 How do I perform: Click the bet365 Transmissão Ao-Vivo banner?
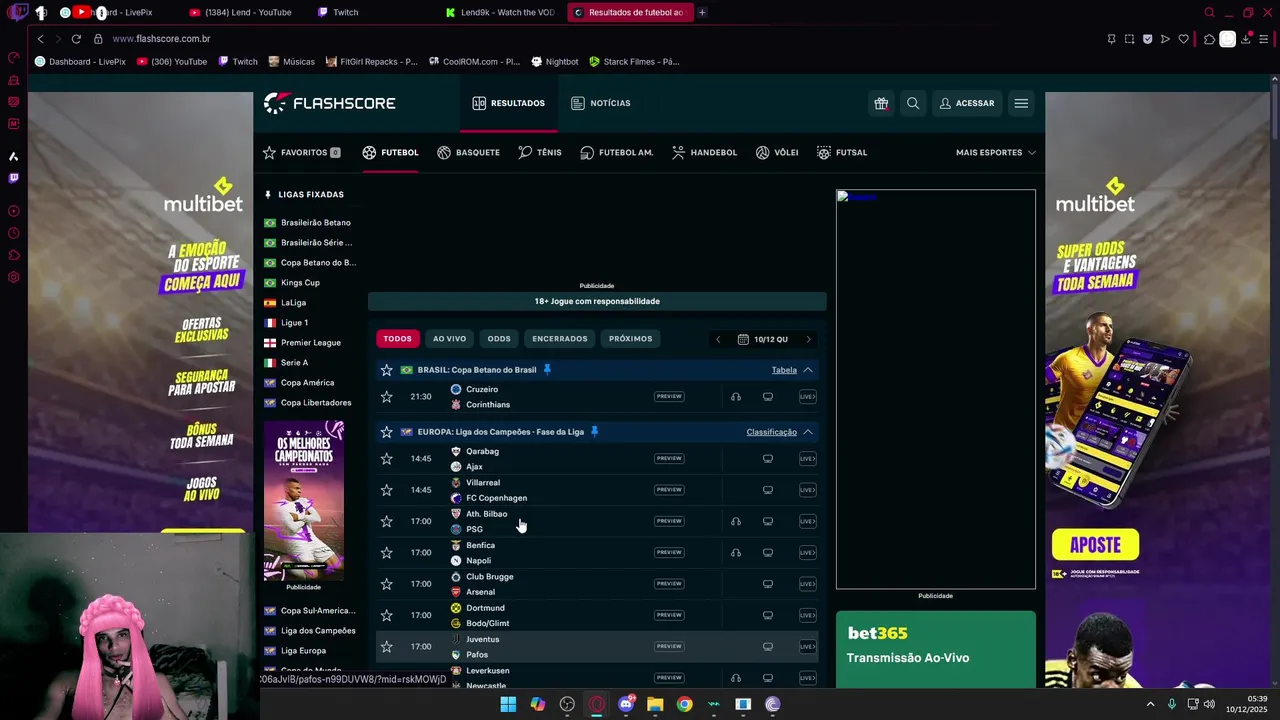pos(936,649)
